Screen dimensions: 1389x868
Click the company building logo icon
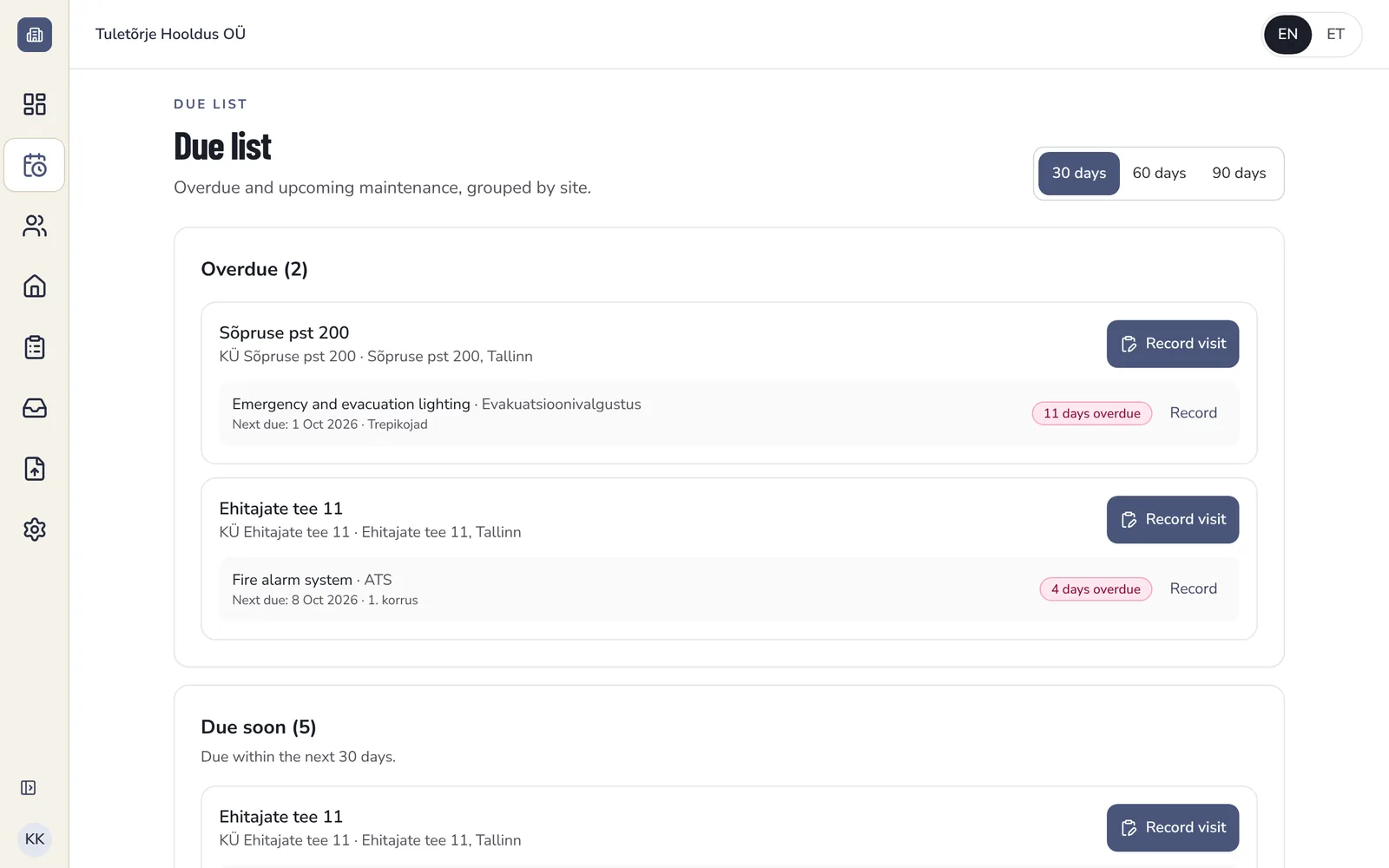click(35, 35)
